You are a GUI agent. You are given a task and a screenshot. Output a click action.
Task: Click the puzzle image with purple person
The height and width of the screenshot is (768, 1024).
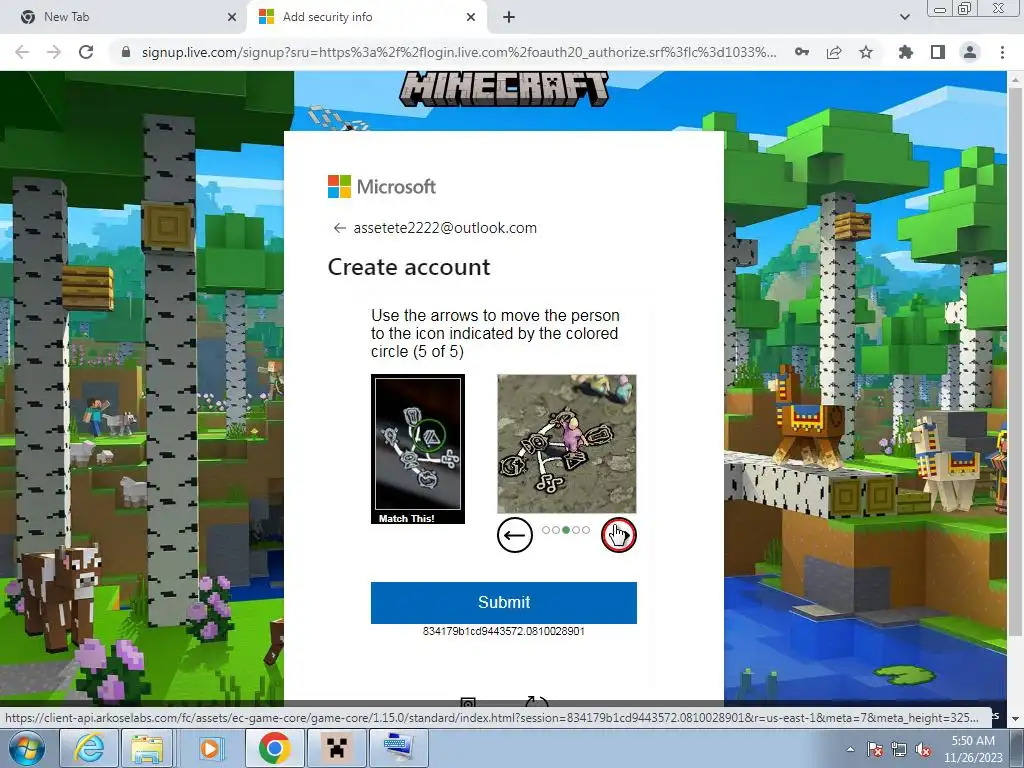coord(566,443)
